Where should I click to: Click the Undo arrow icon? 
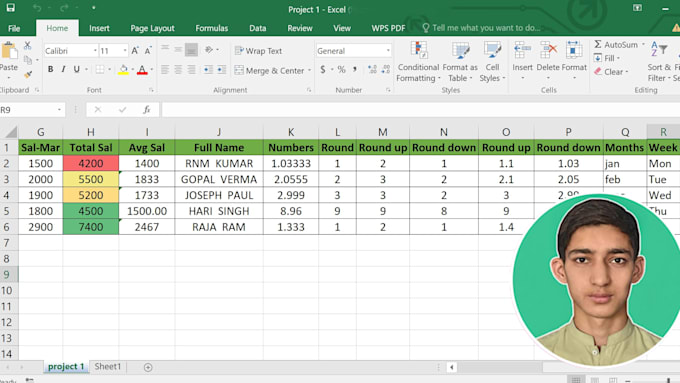click(x=37, y=8)
